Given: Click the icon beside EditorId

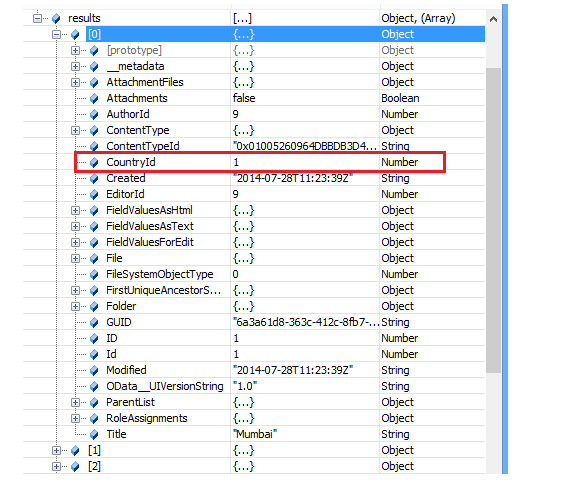Looking at the screenshot, I should coord(94,194).
